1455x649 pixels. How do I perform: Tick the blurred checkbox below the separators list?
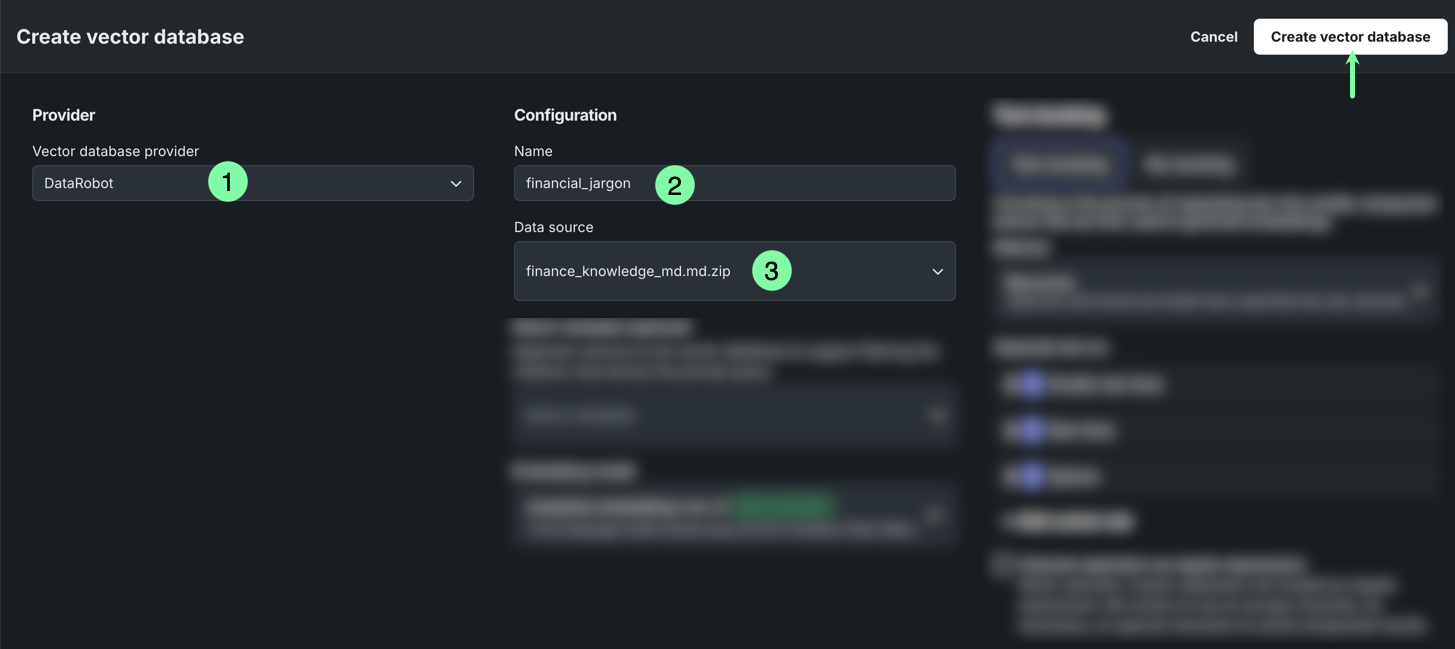pyautogui.click(x=1003, y=565)
